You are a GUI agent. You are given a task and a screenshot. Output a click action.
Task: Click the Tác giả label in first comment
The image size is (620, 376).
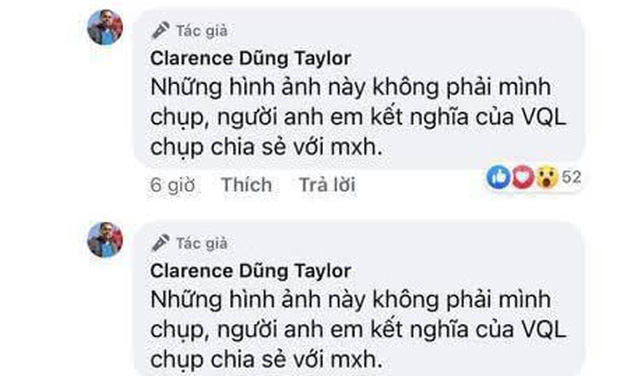202,31
